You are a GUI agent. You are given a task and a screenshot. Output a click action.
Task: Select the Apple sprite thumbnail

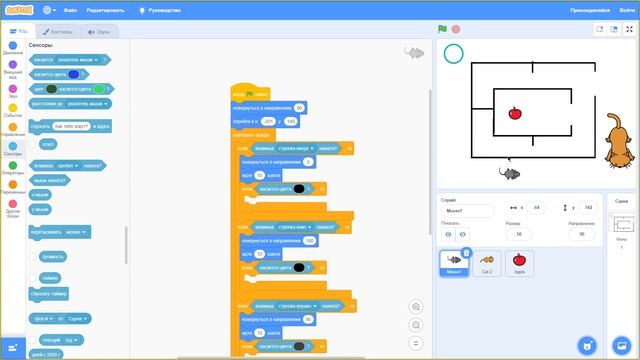519,264
